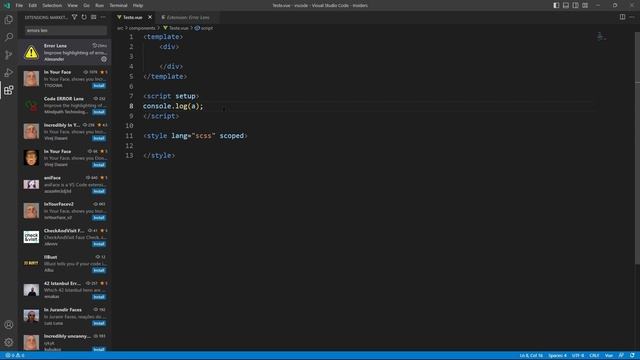Open the Search view in the activity bar
This screenshot has height=360, width=640.
[9, 37]
